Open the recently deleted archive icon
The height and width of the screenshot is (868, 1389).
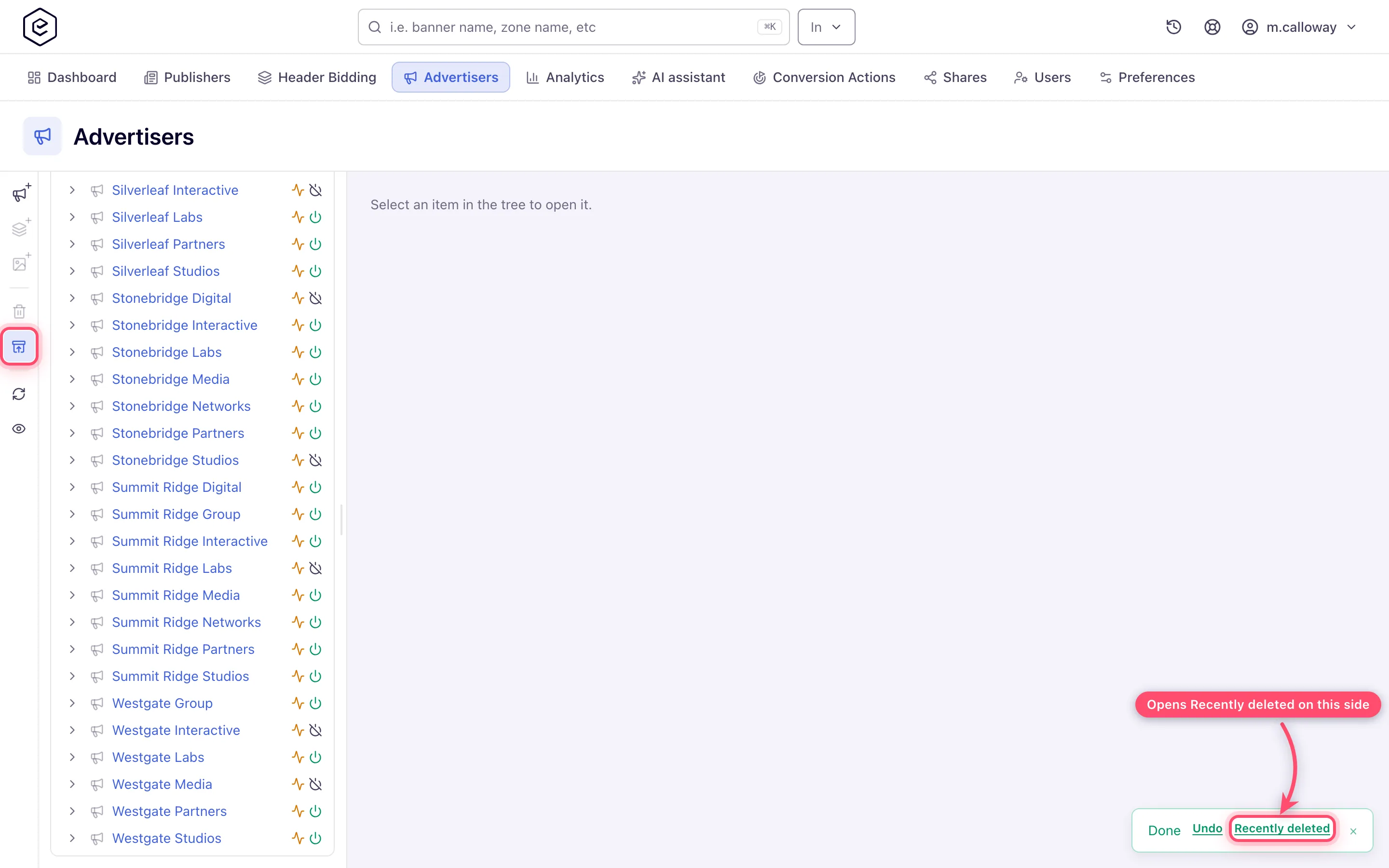19,347
